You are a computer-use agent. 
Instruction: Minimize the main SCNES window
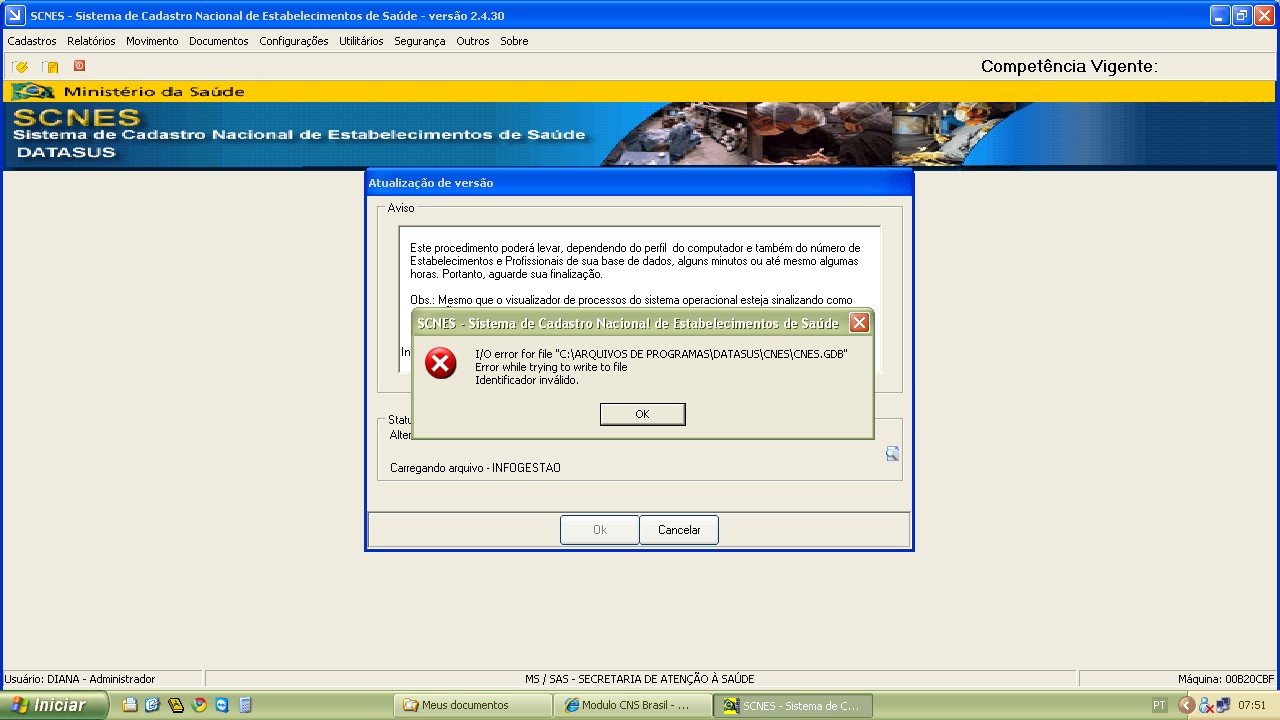[x=1219, y=15]
